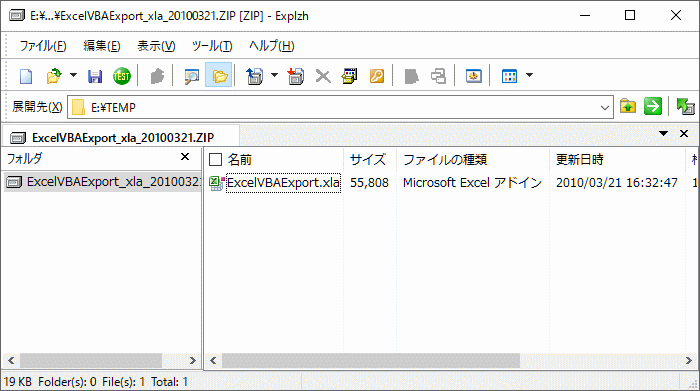The image size is (700, 391).
Task: Click the green arrows window icon beside destination
Action: tap(685, 107)
